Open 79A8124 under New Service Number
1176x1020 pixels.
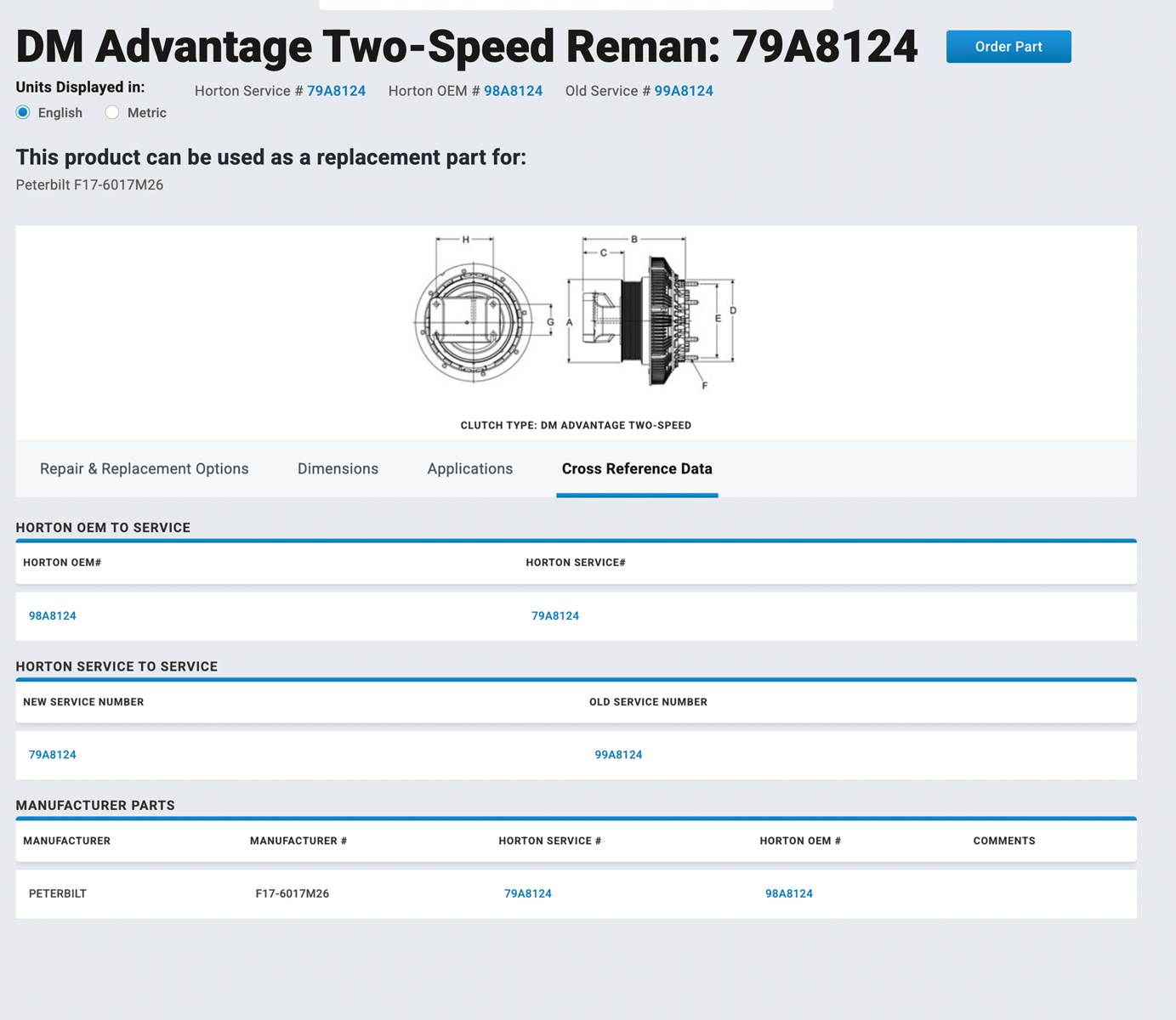point(53,755)
